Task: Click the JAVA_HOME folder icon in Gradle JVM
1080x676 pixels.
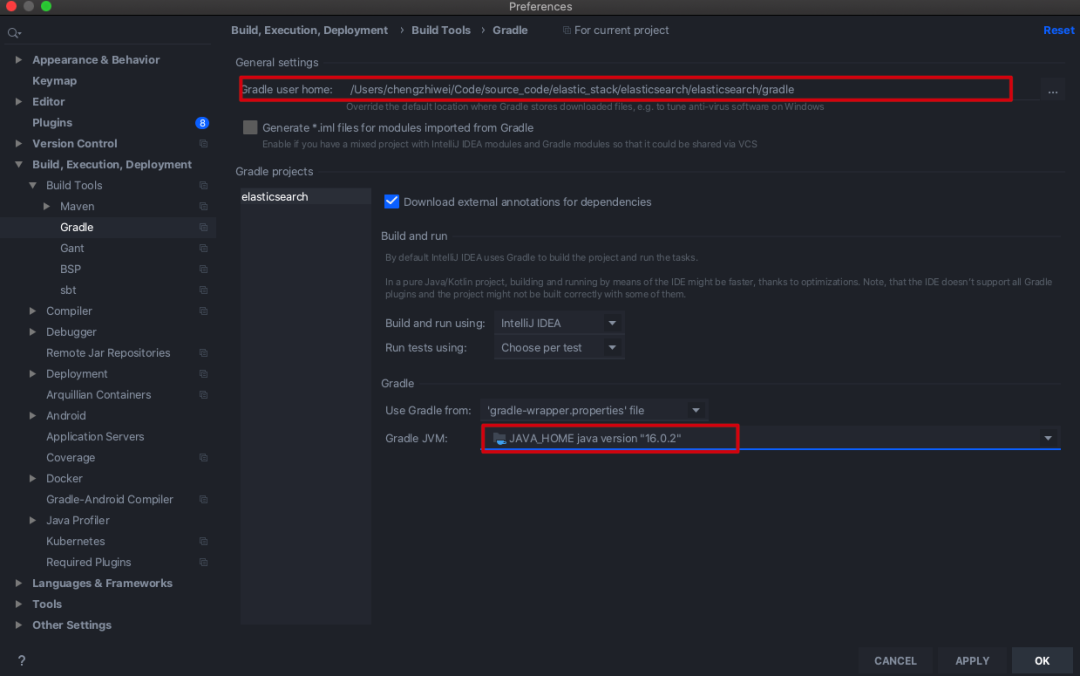Action: coord(499,438)
